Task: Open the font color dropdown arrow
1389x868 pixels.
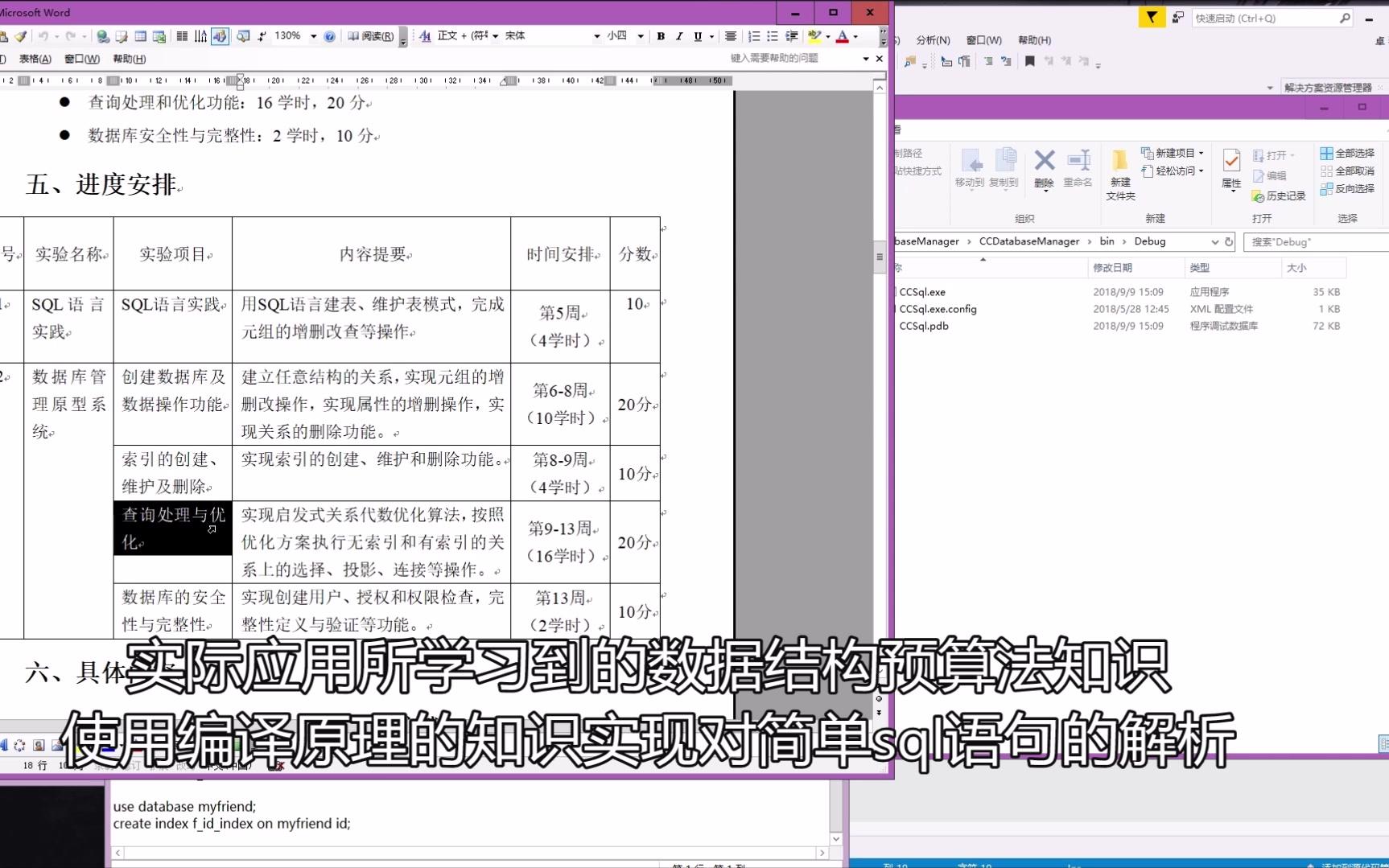Action: (x=855, y=36)
